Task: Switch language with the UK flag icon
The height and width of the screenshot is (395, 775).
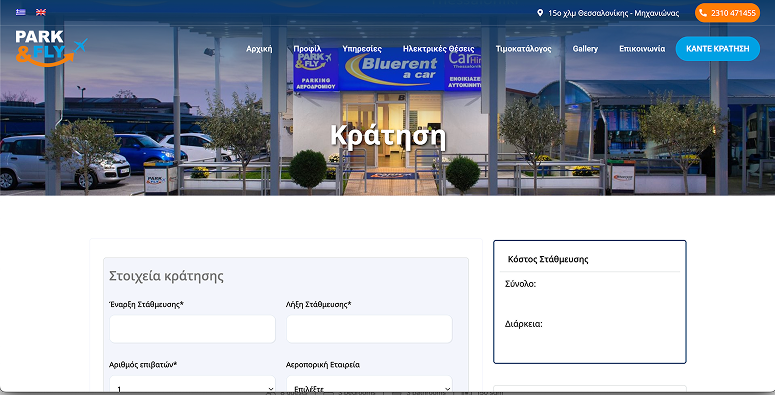Action: (x=41, y=12)
